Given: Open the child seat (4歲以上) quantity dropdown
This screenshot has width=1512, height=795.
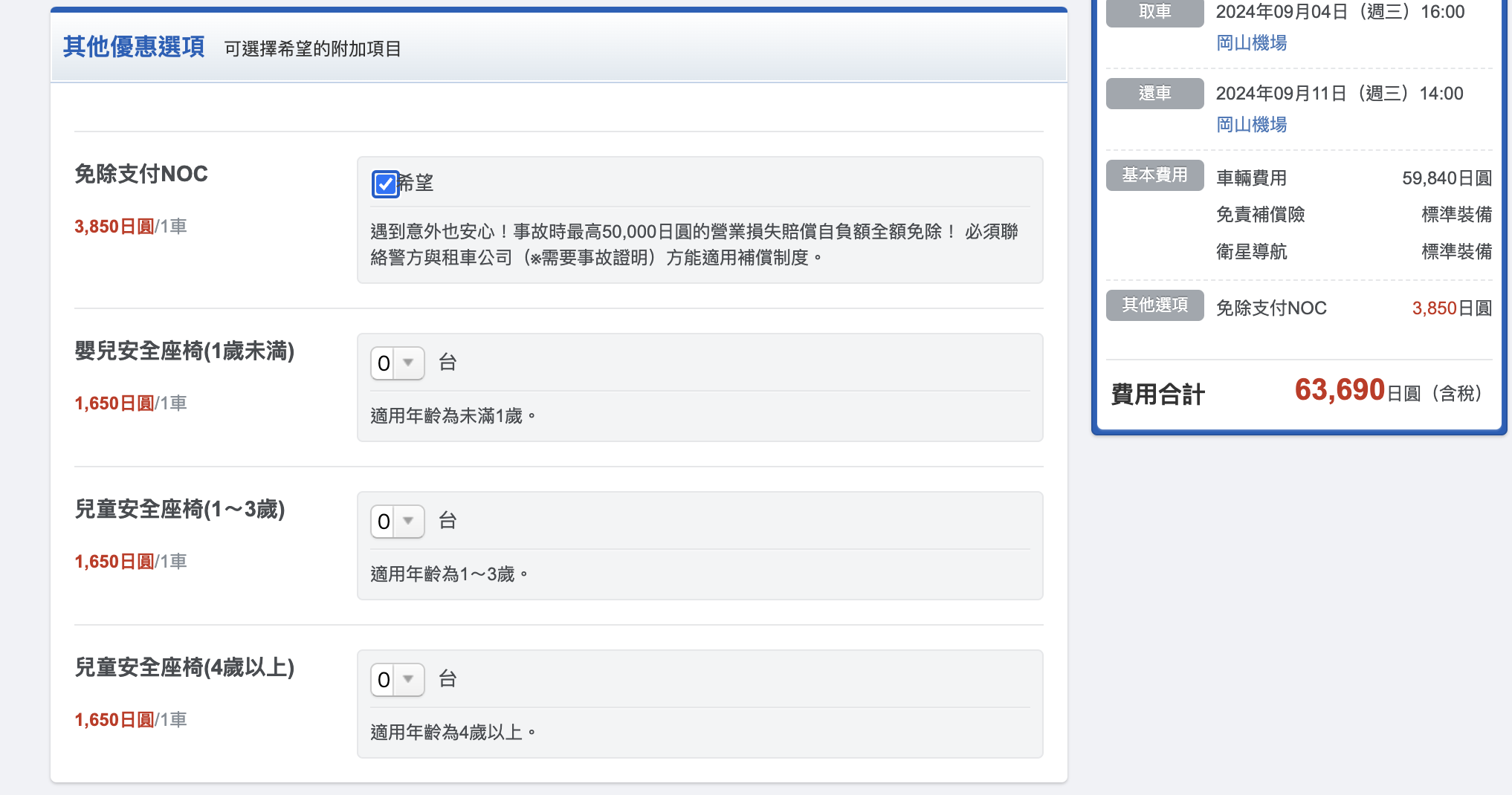Looking at the screenshot, I should [x=398, y=680].
